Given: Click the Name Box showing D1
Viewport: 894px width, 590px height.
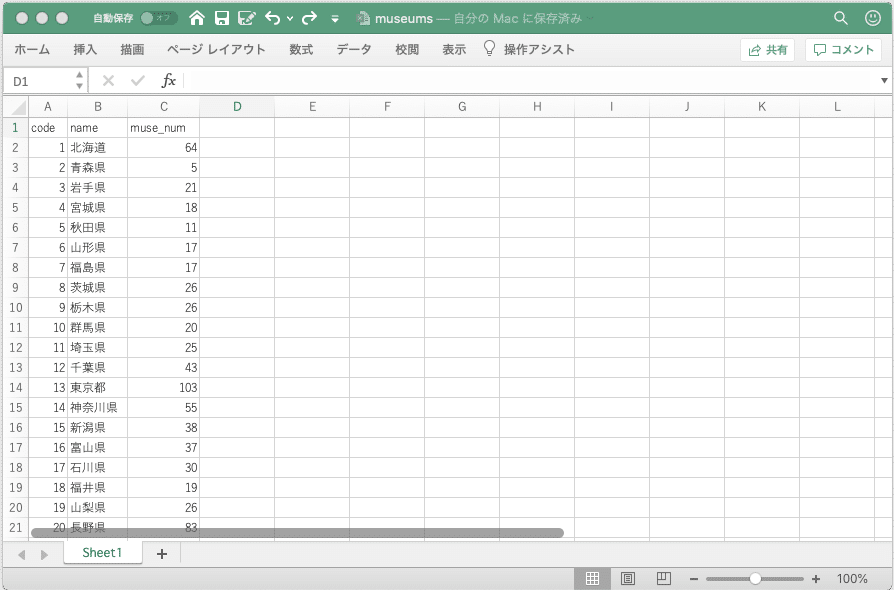Looking at the screenshot, I should [x=38, y=82].
